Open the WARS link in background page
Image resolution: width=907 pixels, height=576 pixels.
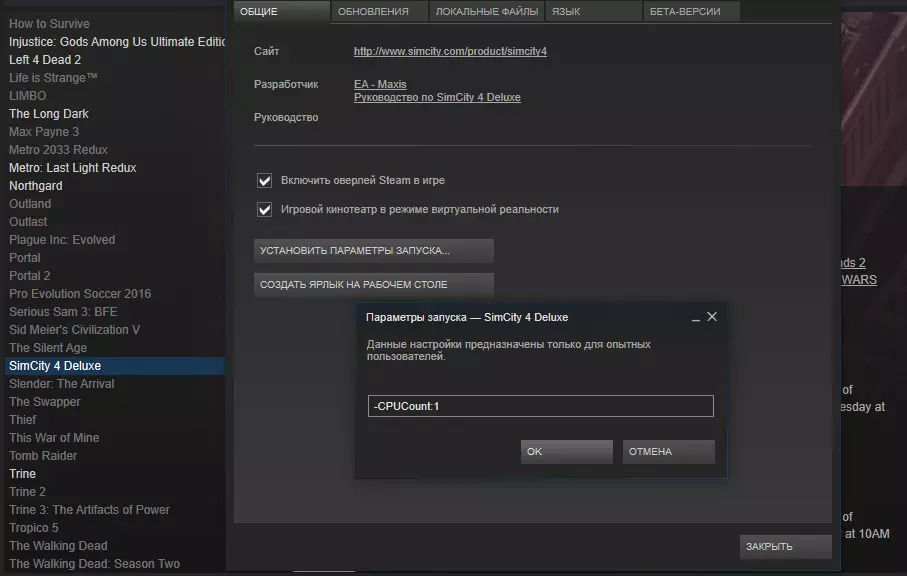(x=859, y=280)
